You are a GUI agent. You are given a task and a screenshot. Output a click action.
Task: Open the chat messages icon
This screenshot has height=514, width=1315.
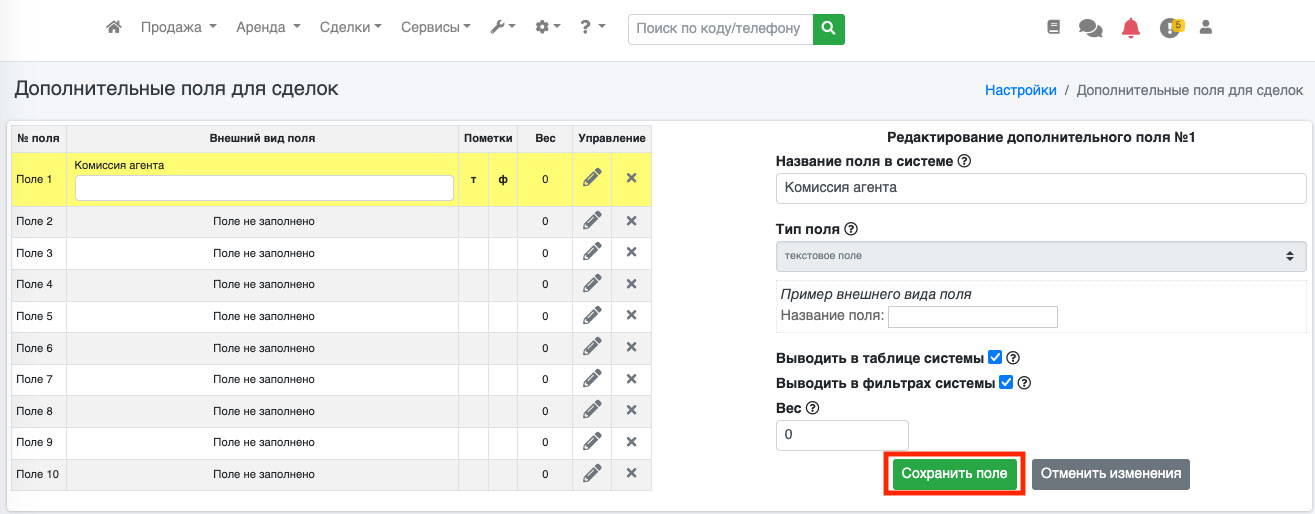(1090, 29)
